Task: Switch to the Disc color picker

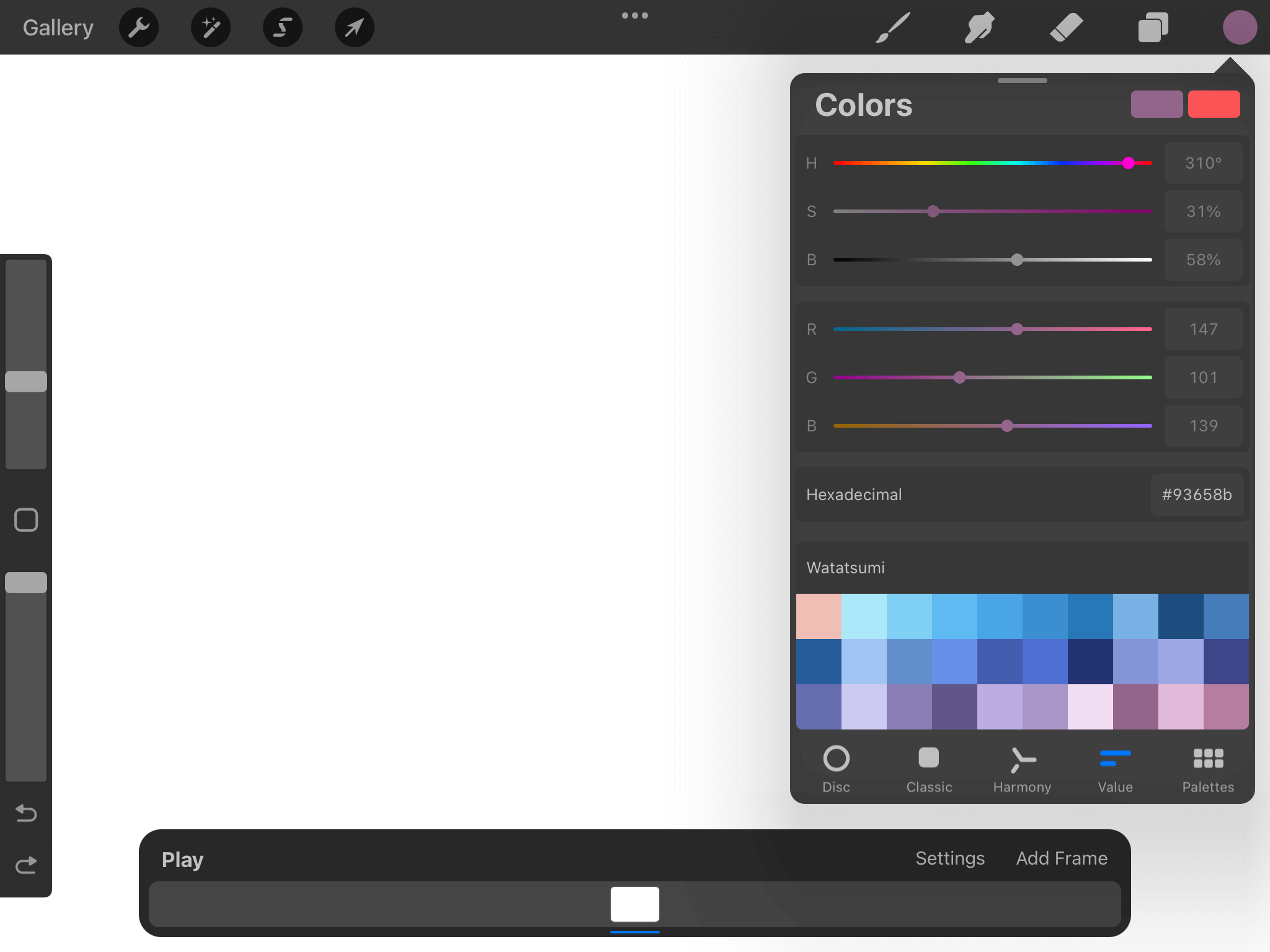Action: click(837, 767)
